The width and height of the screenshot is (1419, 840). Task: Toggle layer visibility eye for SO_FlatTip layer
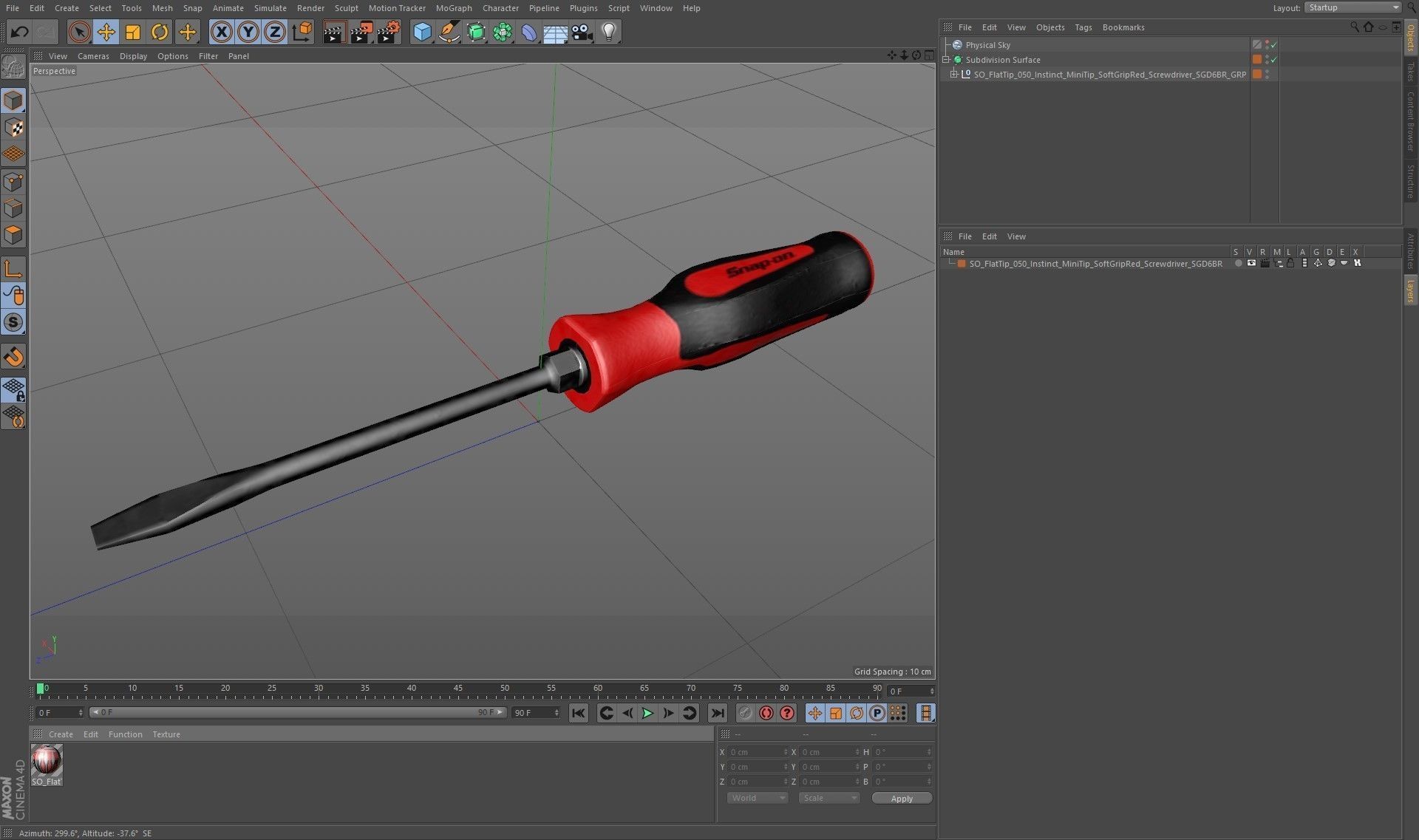click(1251, 264)
